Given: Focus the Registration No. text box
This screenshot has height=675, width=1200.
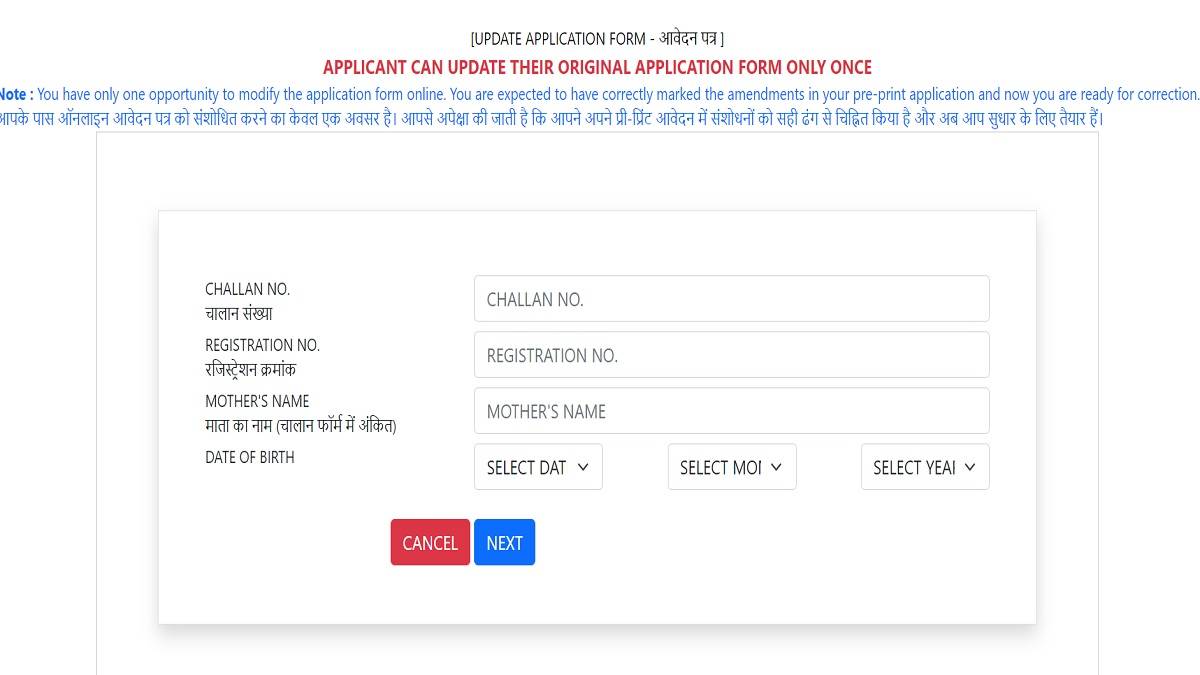Looking at the screenshot, I should (x=731, y=355).
